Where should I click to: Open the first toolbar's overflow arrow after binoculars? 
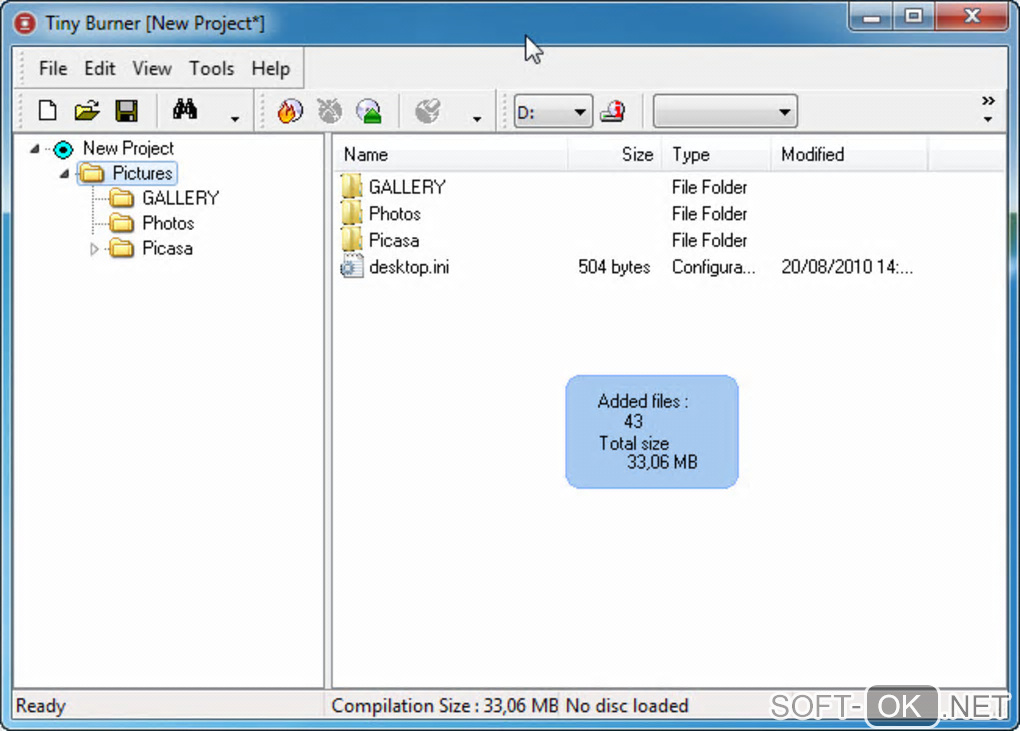coord(235,119)
